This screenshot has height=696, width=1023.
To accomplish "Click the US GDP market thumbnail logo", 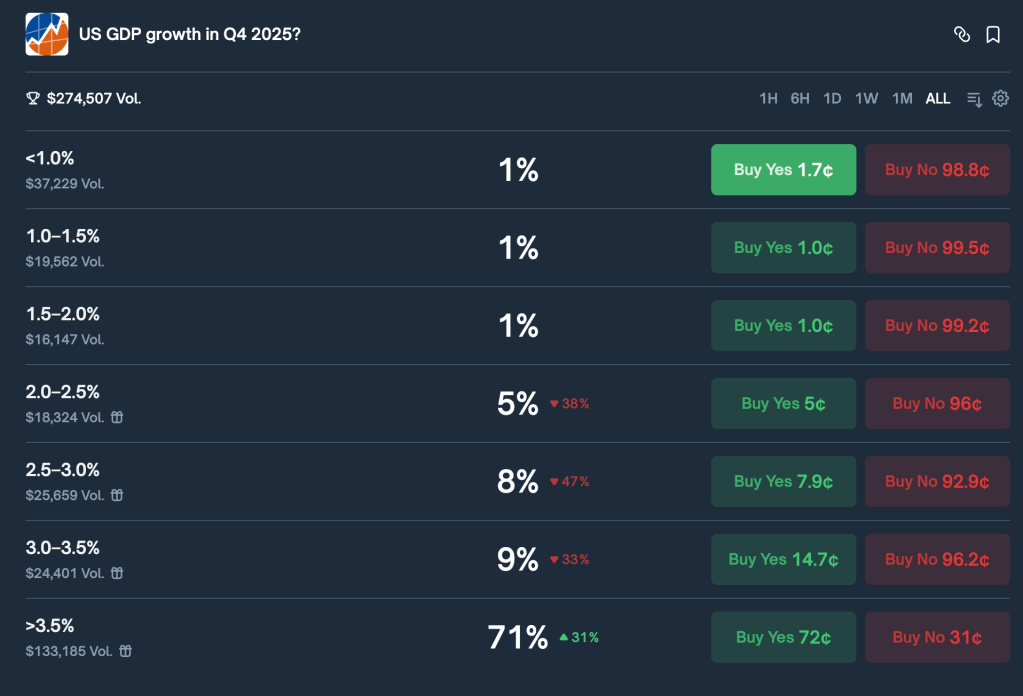I will click(x=47, y=35).
